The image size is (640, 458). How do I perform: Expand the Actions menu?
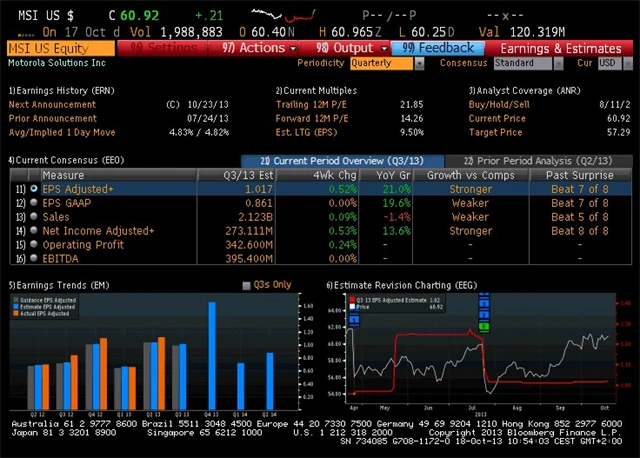(x=259, y=47)
